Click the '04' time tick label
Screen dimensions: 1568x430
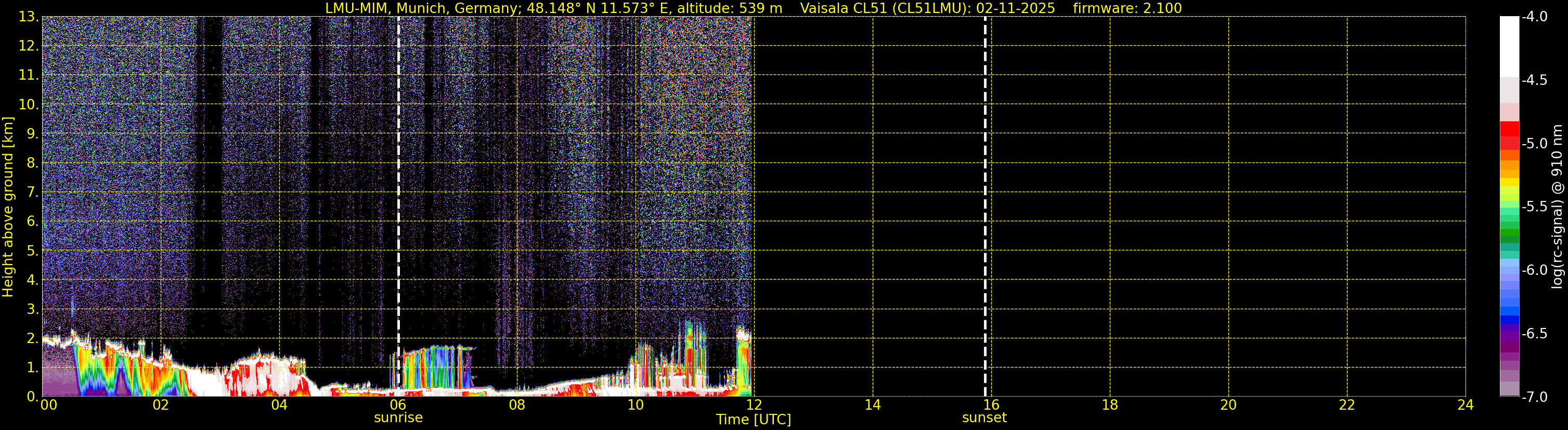pyautogui.click(x=279, y=404)
